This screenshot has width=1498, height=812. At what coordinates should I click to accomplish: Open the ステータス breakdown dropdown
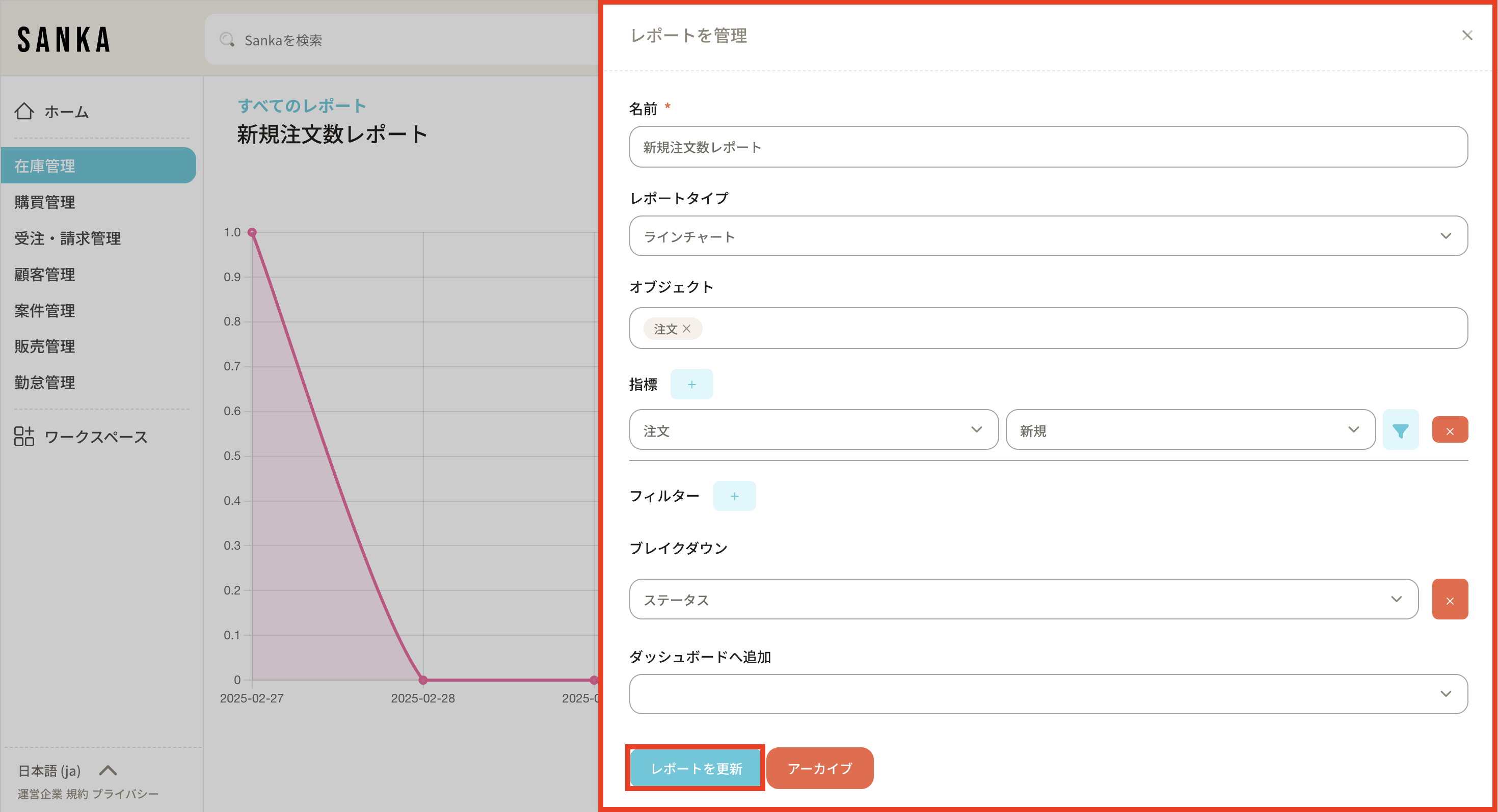[x=1023, y=599]
